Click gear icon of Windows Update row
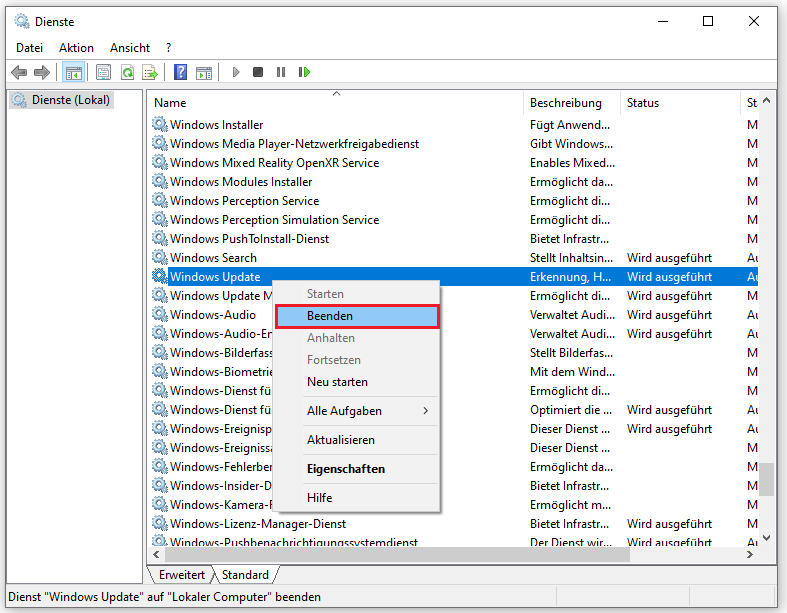Viewport: 787px width, 613px height. coord(160,276)
